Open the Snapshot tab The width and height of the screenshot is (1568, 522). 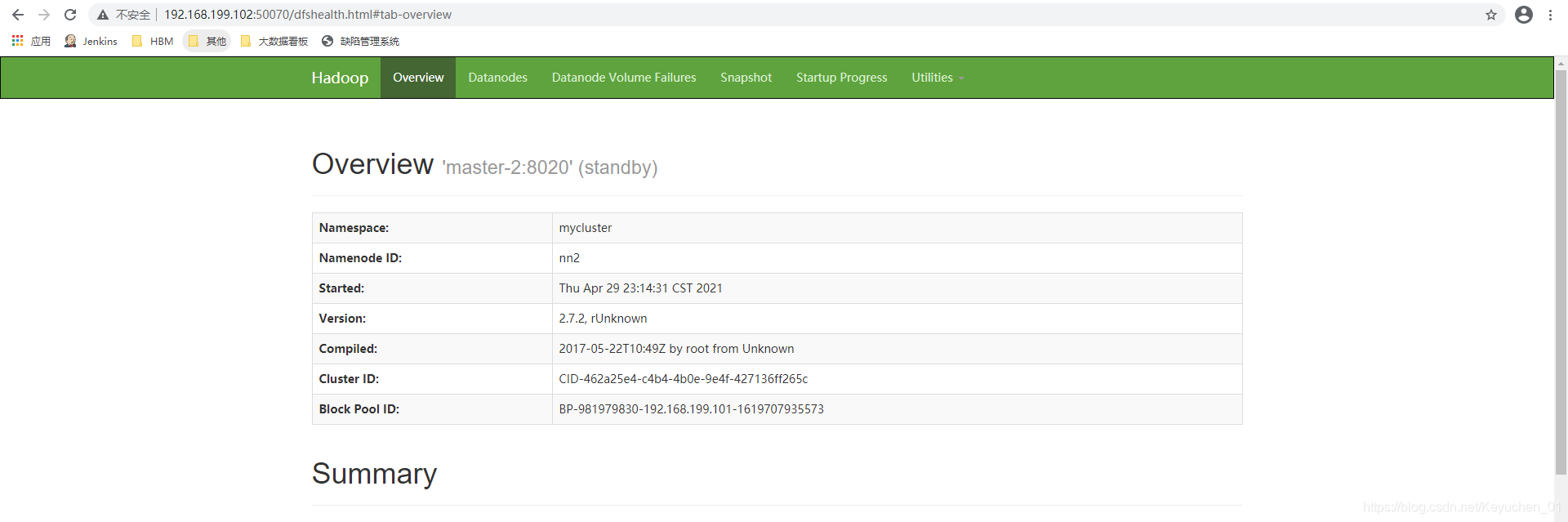tap(746, 78)
